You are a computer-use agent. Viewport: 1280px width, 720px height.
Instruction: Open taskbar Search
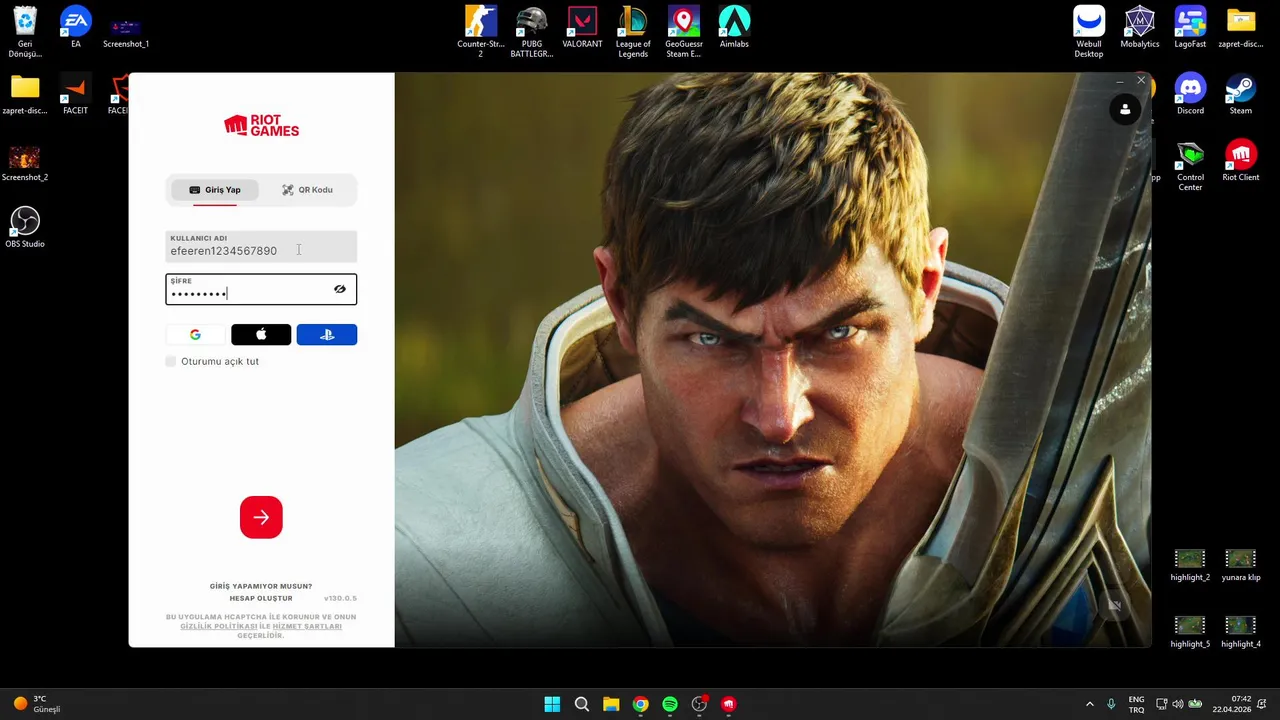click(582, 704)
